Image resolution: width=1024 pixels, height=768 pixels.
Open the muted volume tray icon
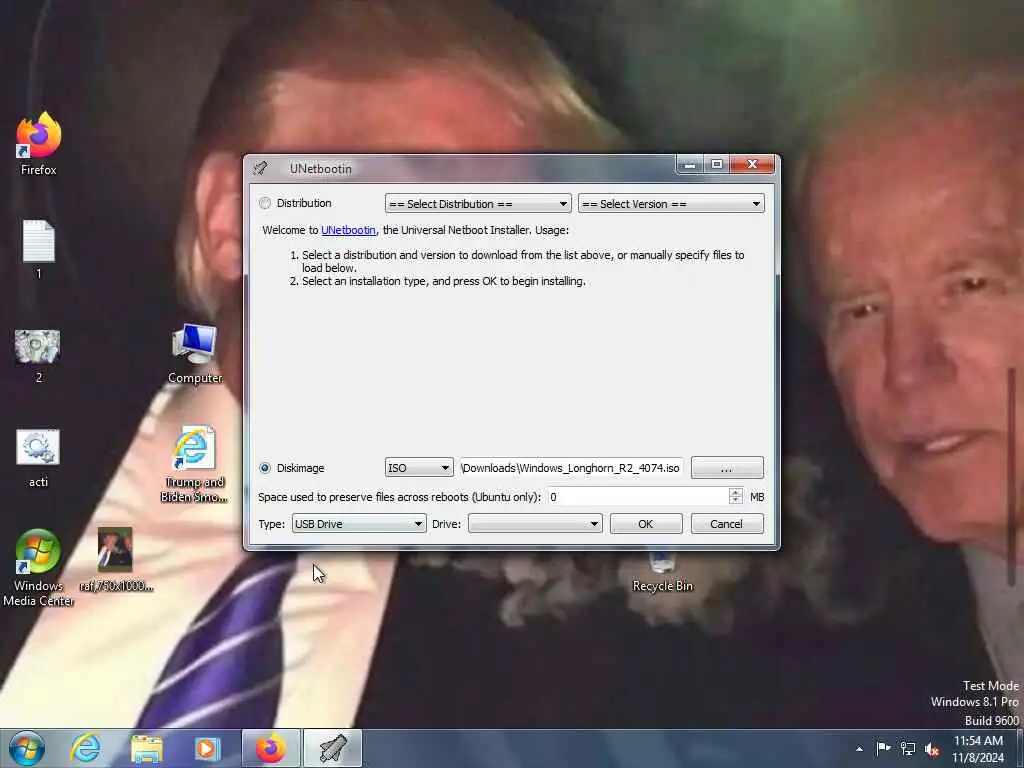pos(932,748)
